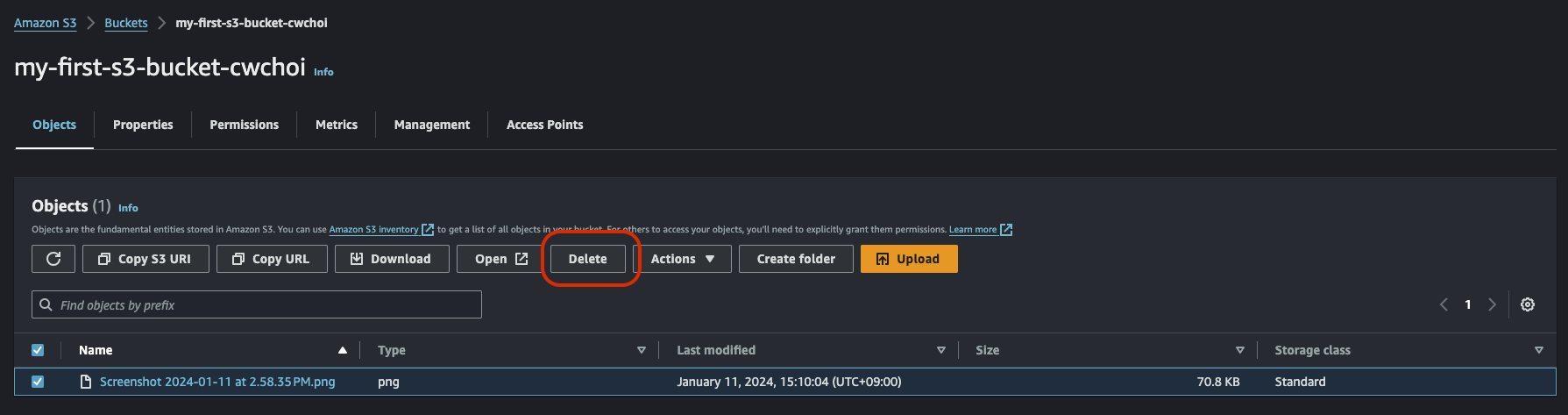Sort by Last modified column arrow
Viewport: 1568px width, 415px height.
[941, 350]
